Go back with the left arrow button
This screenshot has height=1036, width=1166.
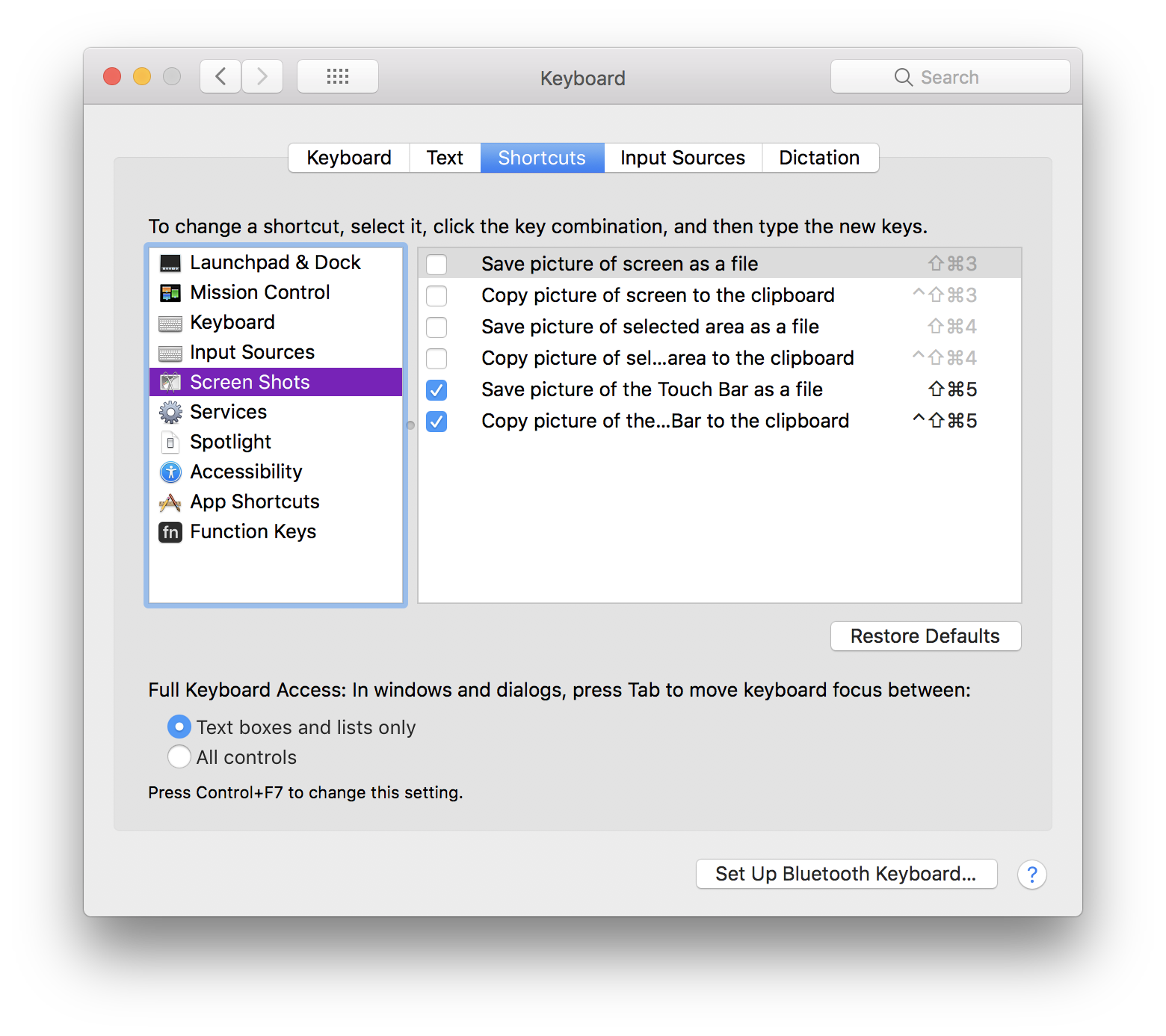tap(220, 76)
